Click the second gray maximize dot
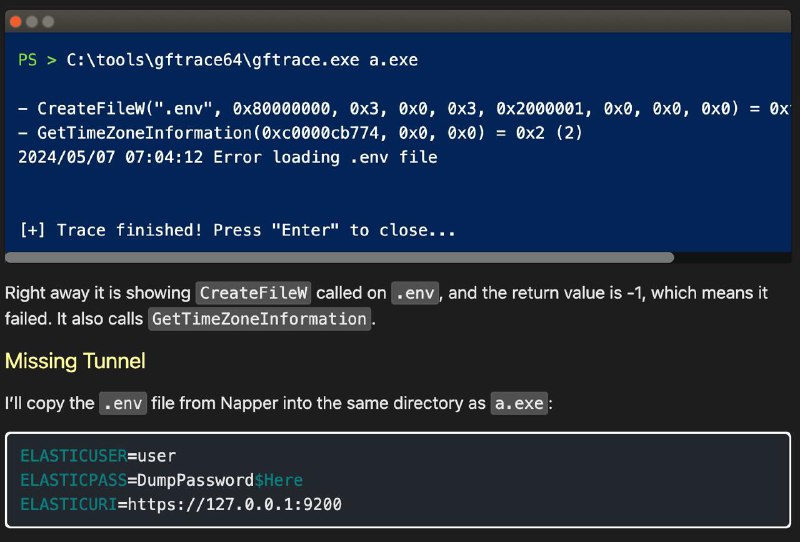This screenshot has height=542, width=800. 48,21
